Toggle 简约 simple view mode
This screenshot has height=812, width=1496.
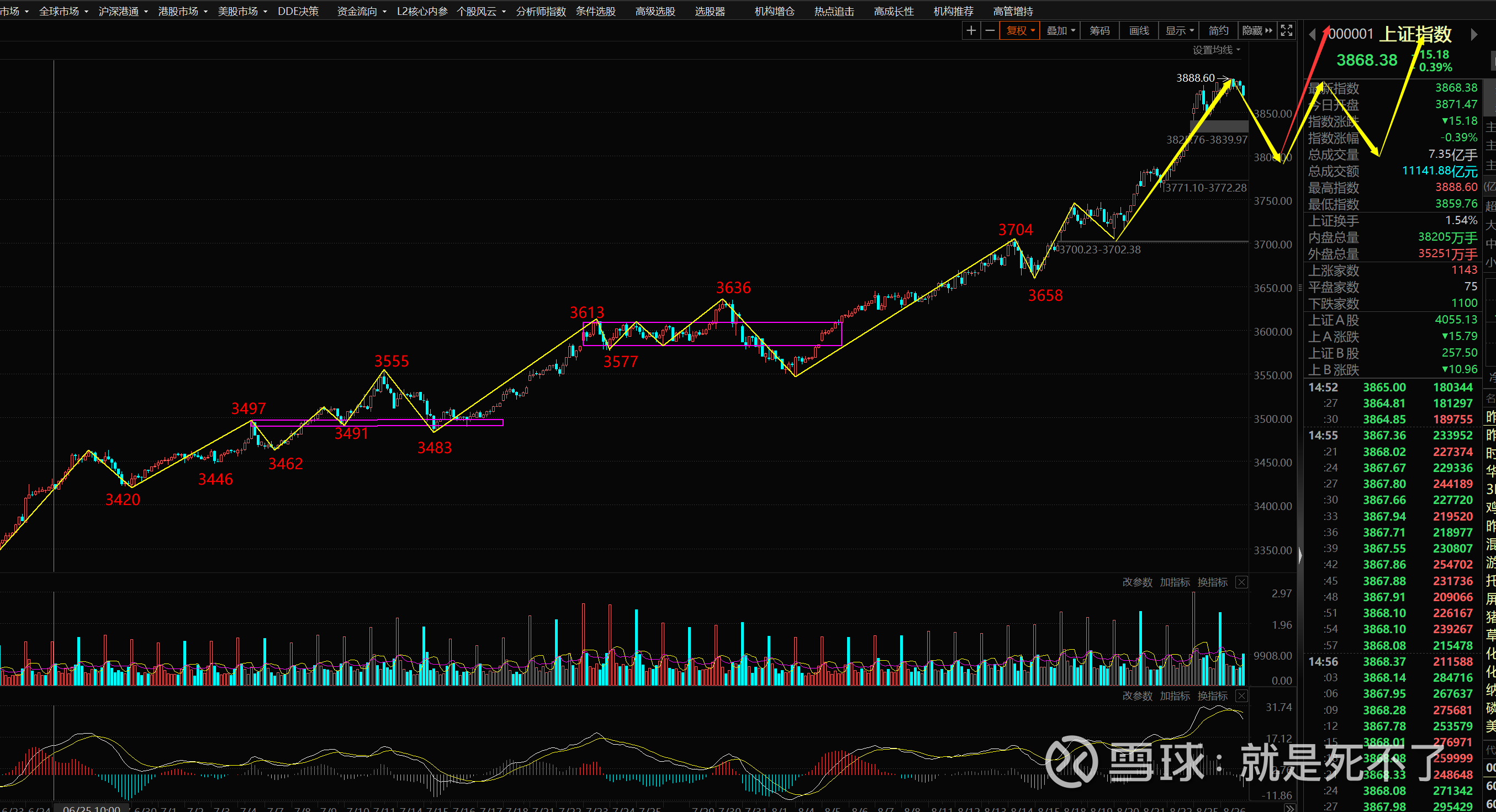coord(1218,30)
